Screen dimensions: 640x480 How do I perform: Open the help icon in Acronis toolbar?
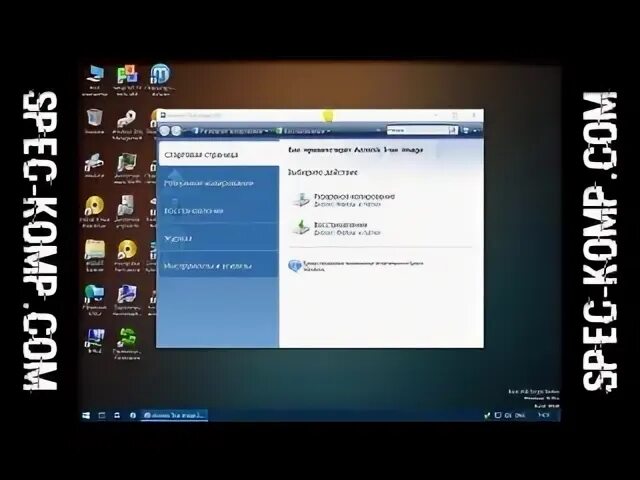[466, 131]
